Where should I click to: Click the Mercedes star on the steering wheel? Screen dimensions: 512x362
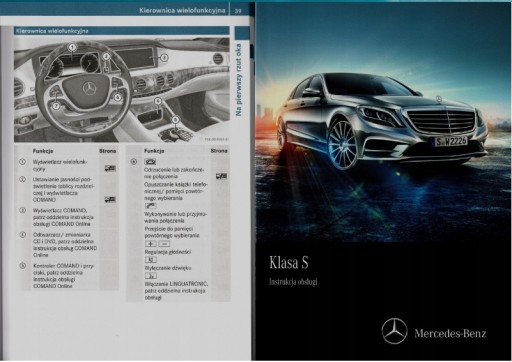tap(89, 88)
